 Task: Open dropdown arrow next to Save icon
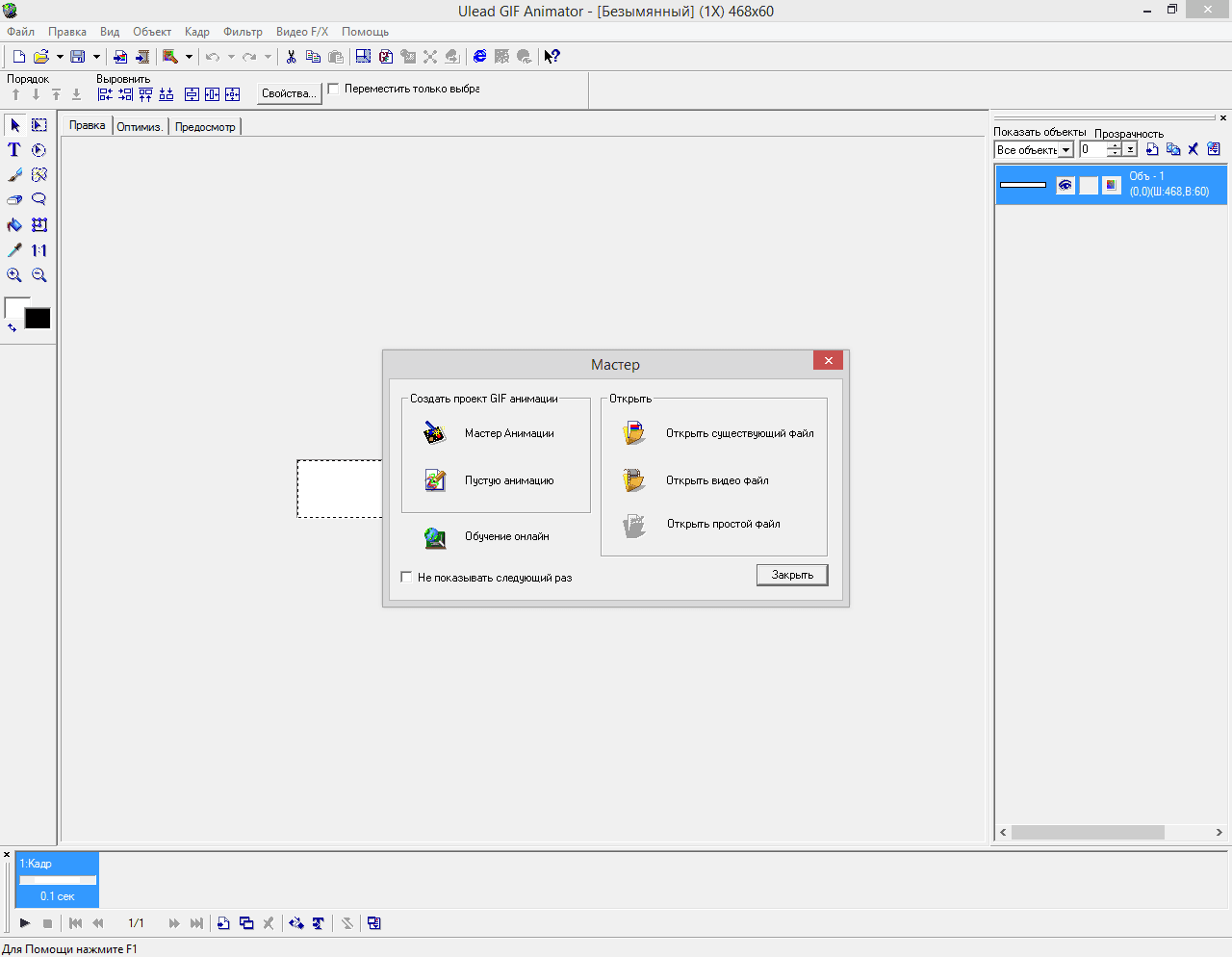(x=96, y=57)
